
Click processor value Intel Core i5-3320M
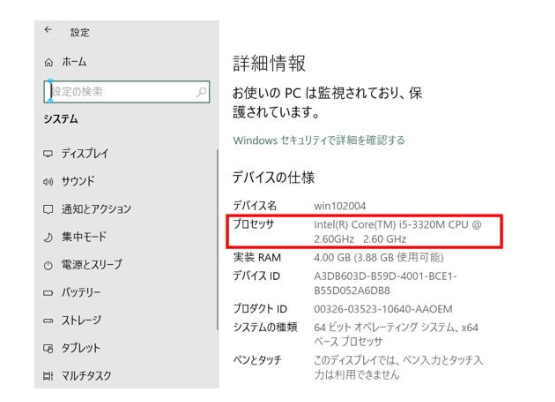tap(397, 232)
